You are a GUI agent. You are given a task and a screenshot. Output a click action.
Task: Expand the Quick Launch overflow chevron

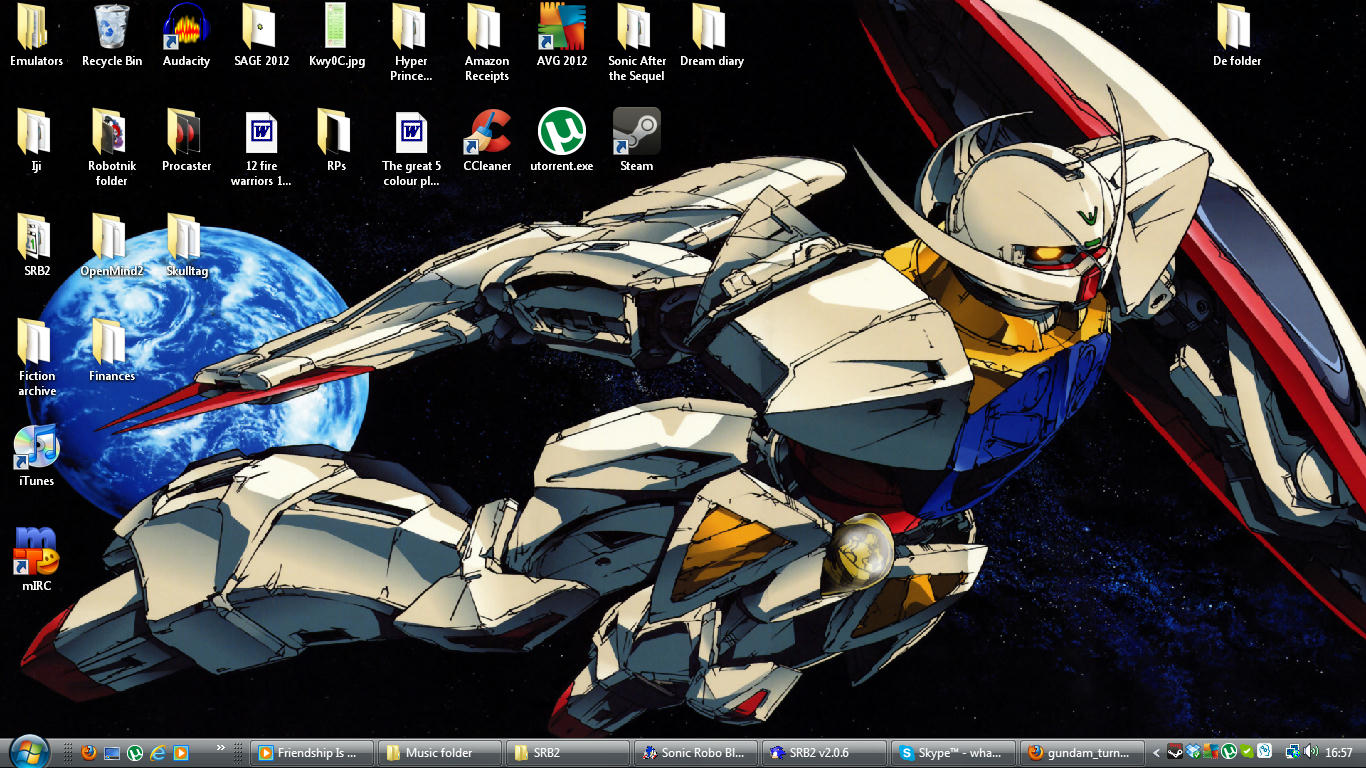tap(221, 747)
